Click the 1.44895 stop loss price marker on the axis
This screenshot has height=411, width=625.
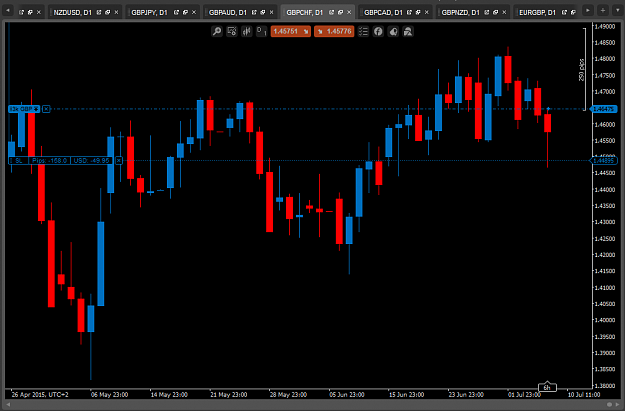pyautogui.click(x=603, y=161)
